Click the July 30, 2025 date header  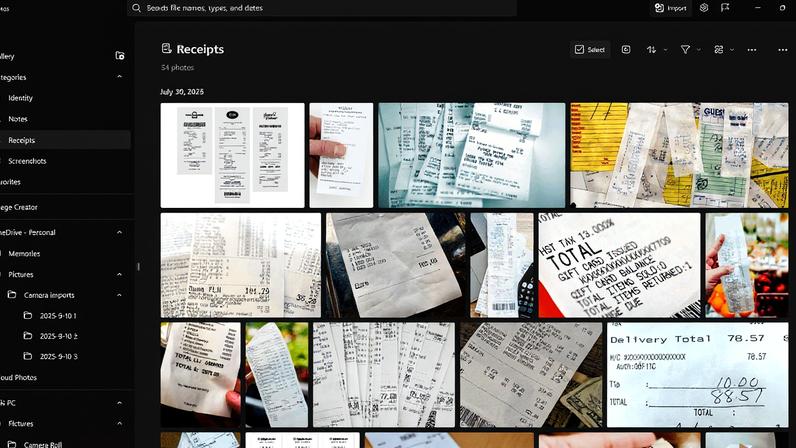coord(182,92)
